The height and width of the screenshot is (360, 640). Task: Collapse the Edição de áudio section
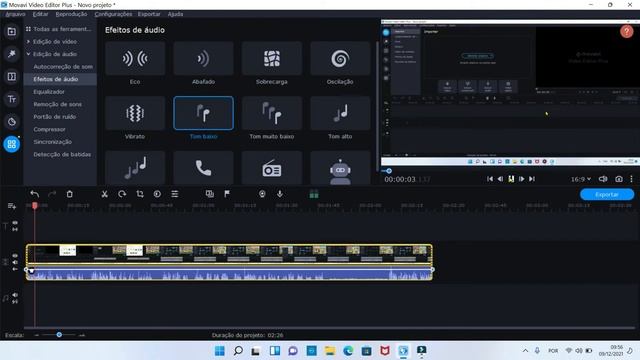tap(28, 54)
